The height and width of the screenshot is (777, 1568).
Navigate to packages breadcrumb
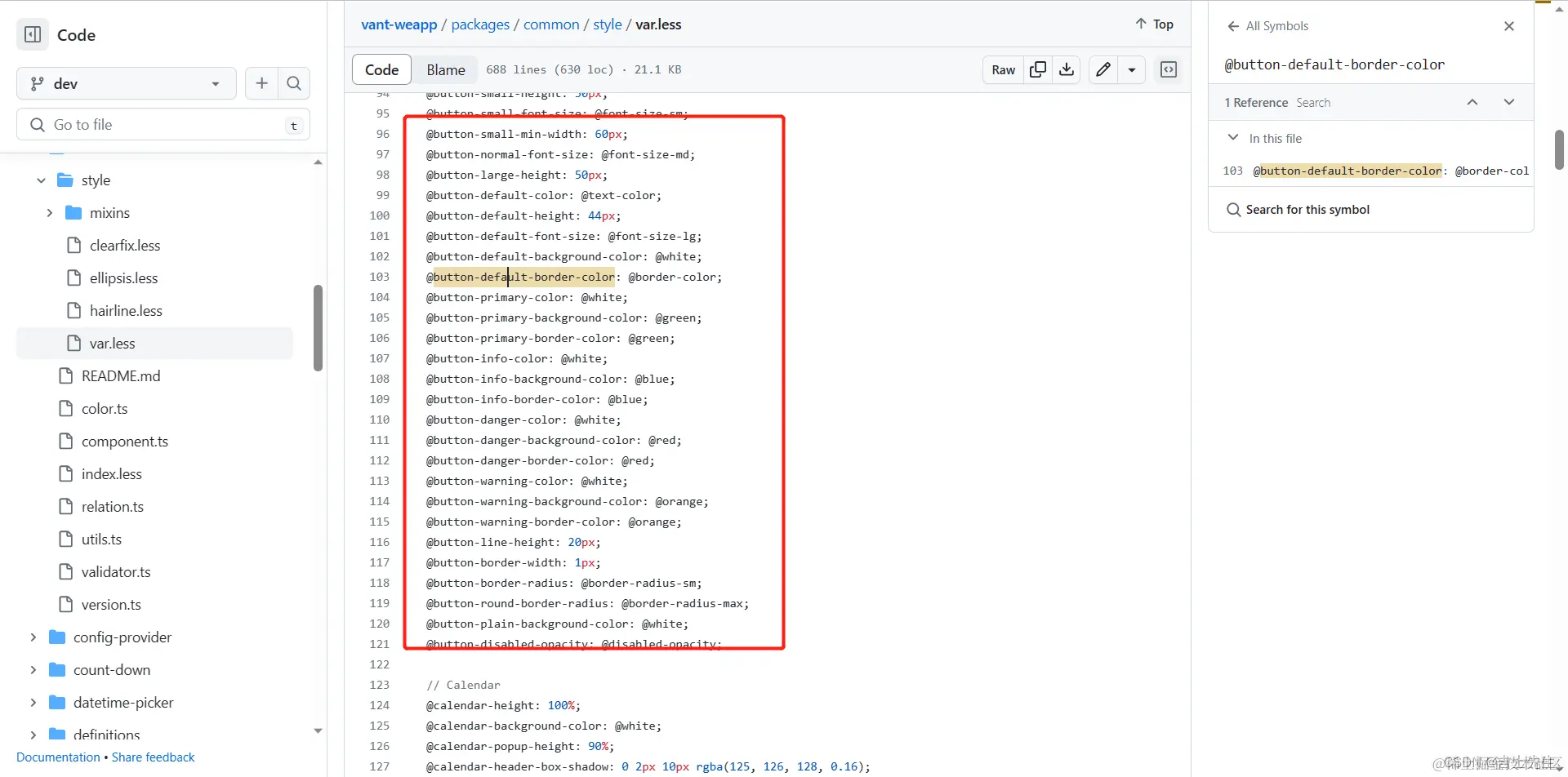click(480, 24)
